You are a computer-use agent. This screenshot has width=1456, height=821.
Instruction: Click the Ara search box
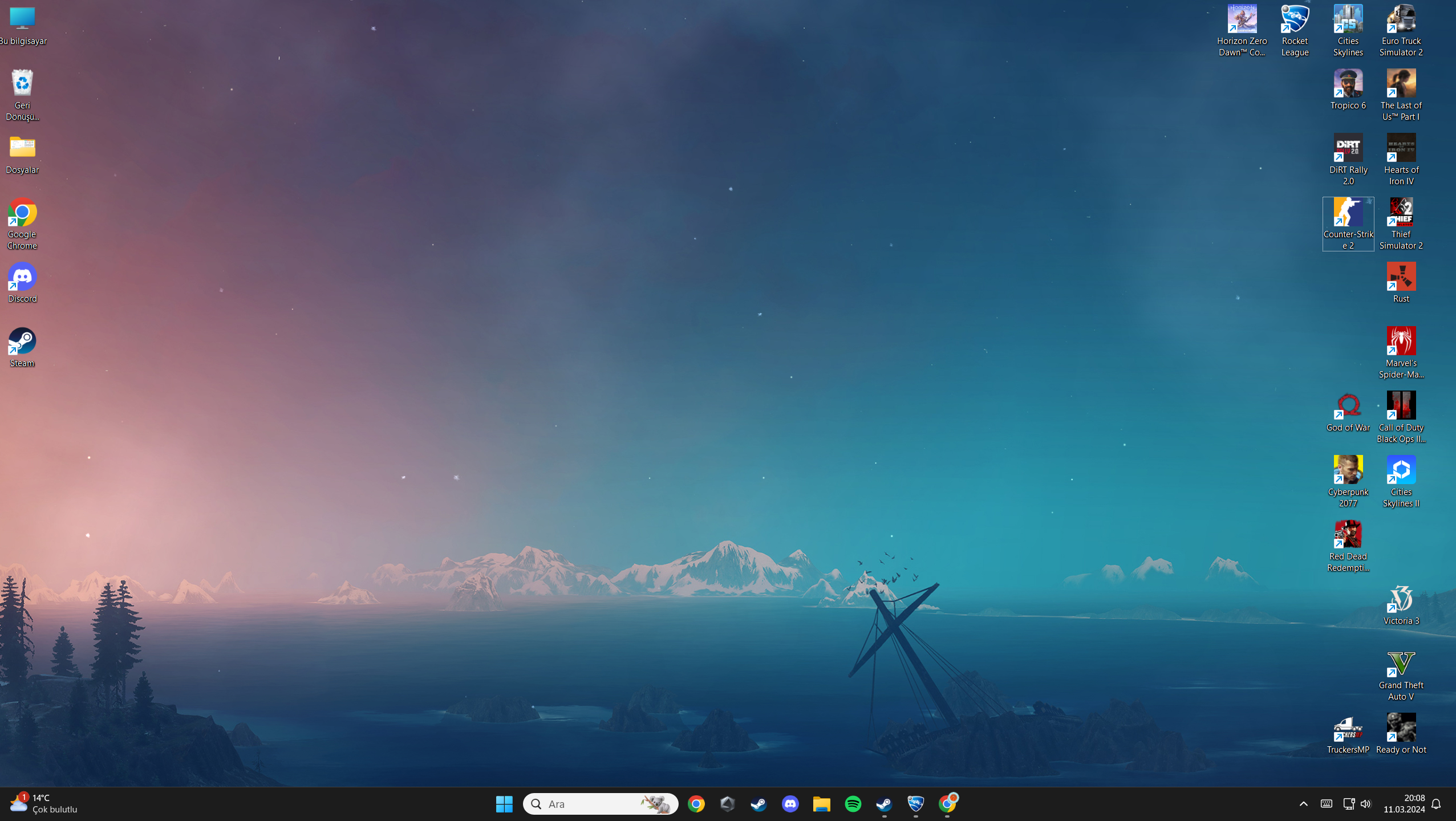pyautogui.click(x=593, y=804)
